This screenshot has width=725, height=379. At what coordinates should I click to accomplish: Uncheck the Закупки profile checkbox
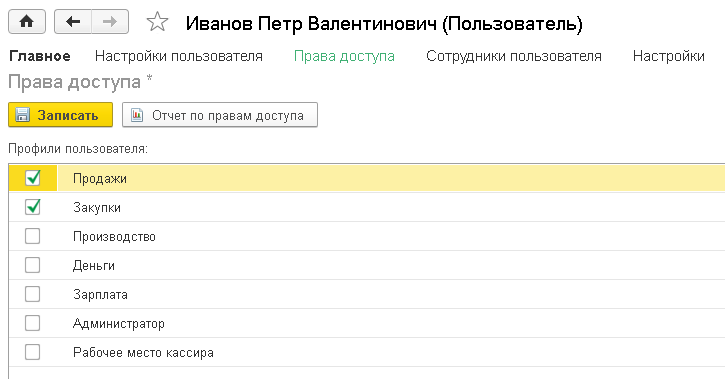tap(32, 207)
